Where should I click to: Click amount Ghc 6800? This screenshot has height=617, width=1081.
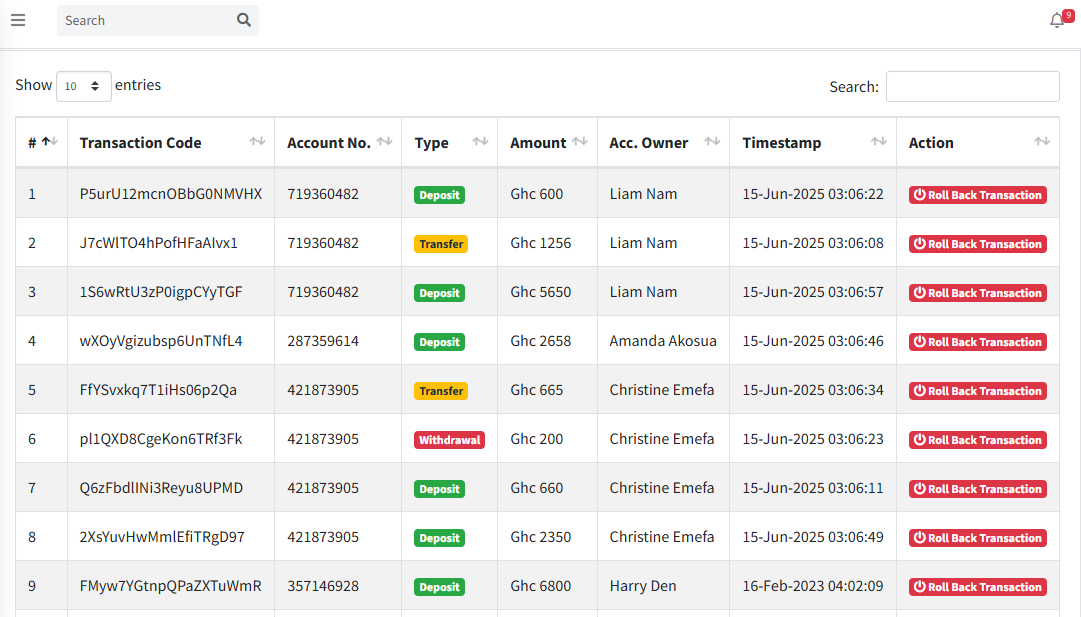click(540, 586)
